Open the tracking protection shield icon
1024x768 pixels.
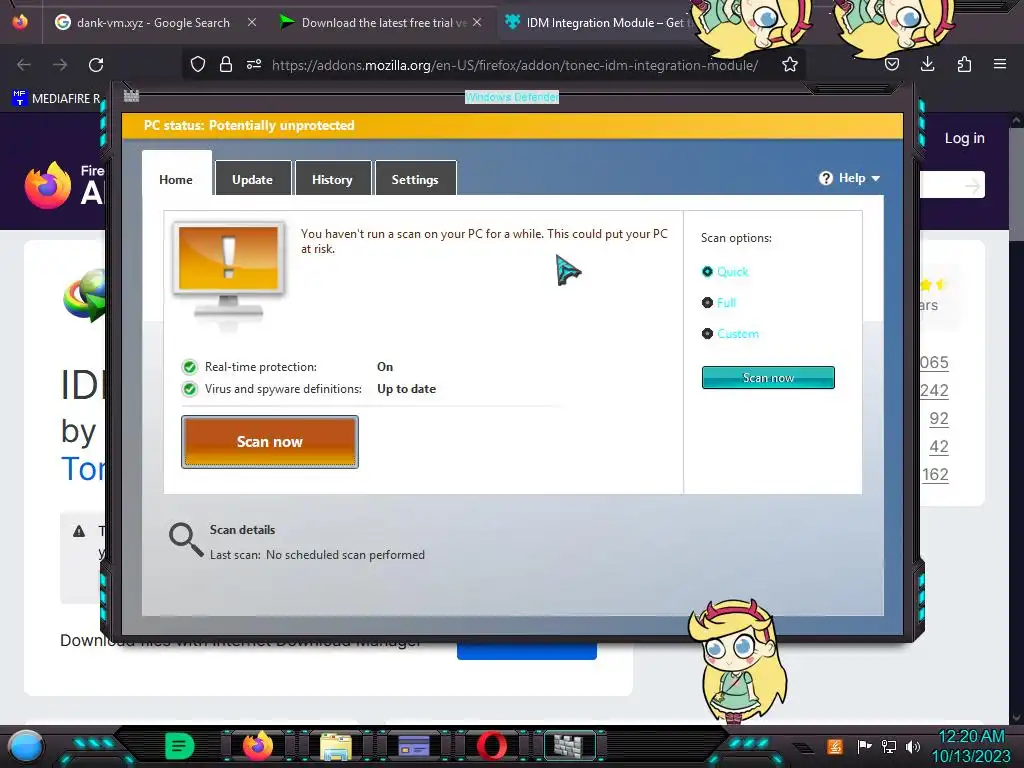pyautogui.click(x=198, y=65)
